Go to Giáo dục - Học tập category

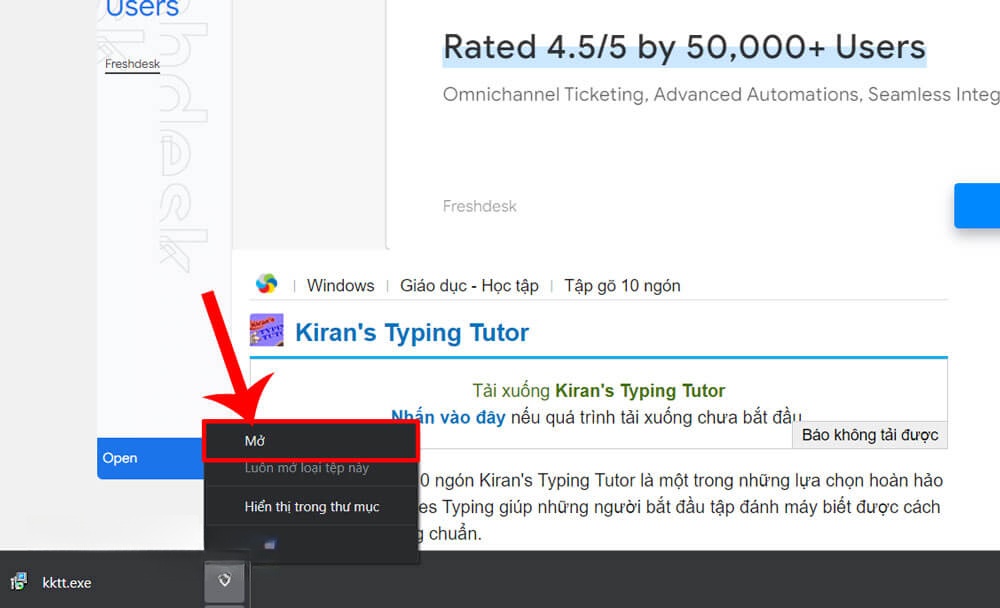[469, 285]
